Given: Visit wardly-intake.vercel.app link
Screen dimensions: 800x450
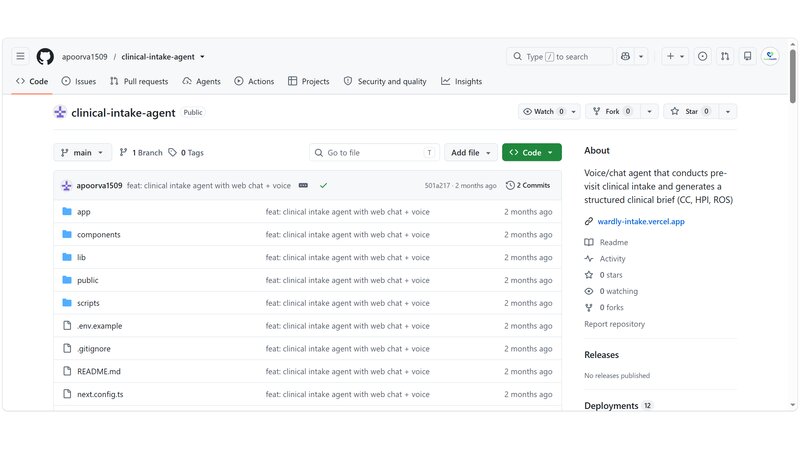Looking at the screenshot, I should [x=641, y=221].
